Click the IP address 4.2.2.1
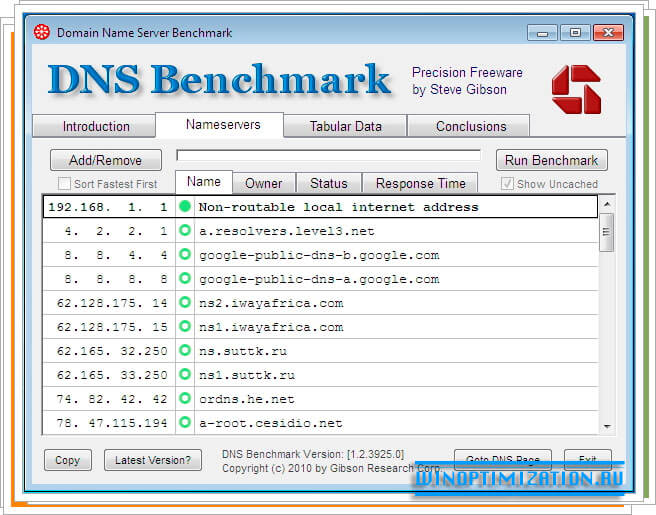656x515 pixels. pyautogui.click(x=116, y=231)
